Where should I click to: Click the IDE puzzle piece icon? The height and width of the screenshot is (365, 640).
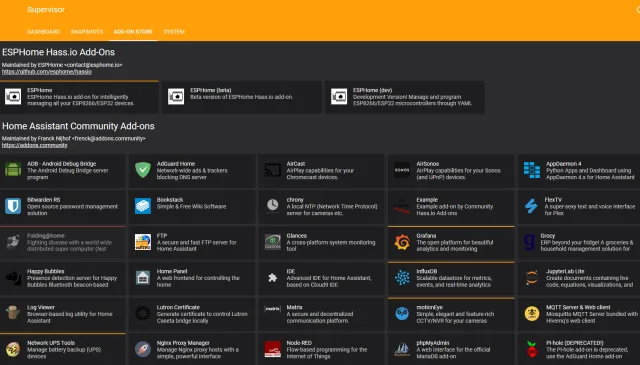click(273, 278)
